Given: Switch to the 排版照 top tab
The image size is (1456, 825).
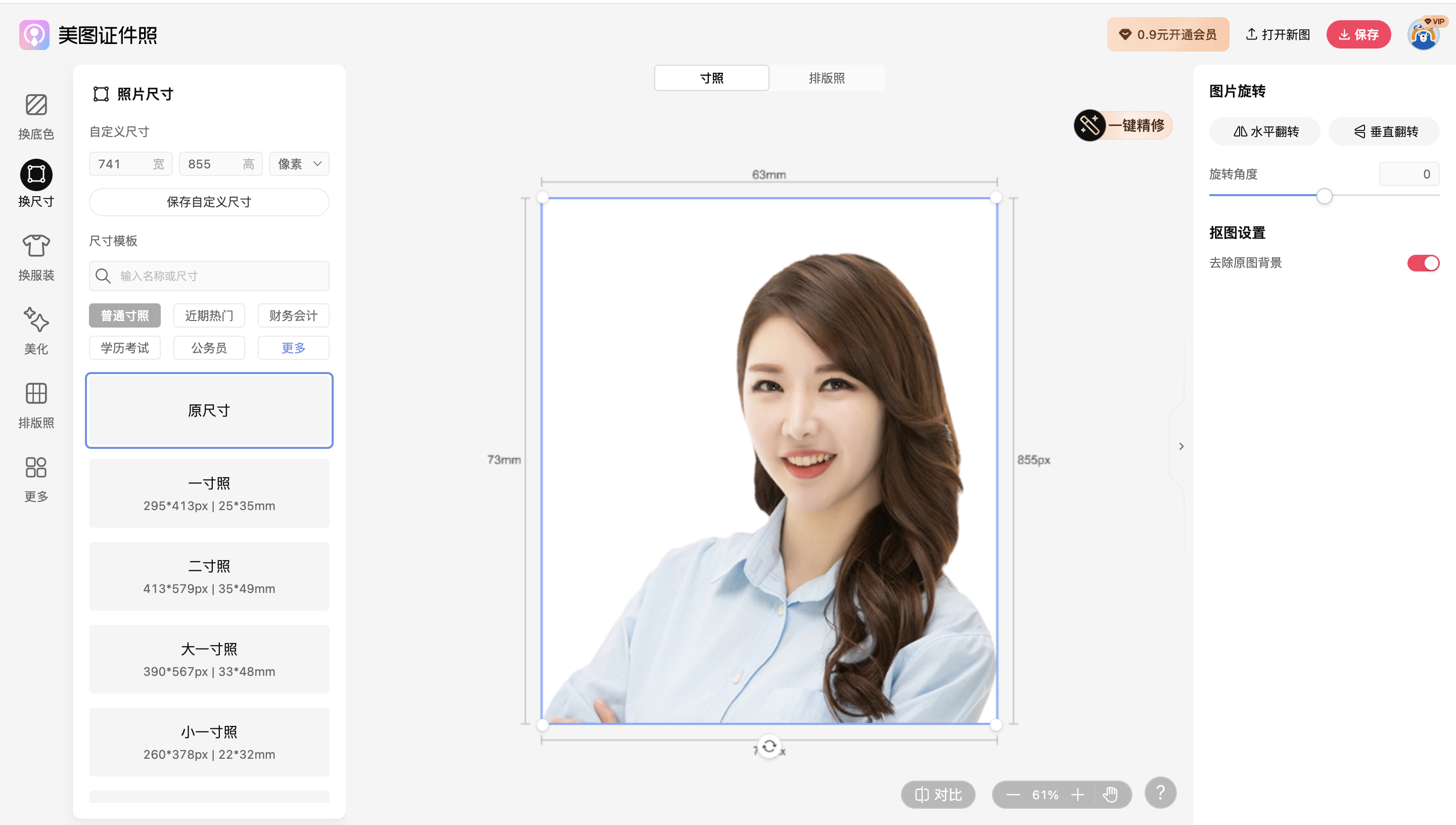Looking at the screenshot, I should point(826,78).
